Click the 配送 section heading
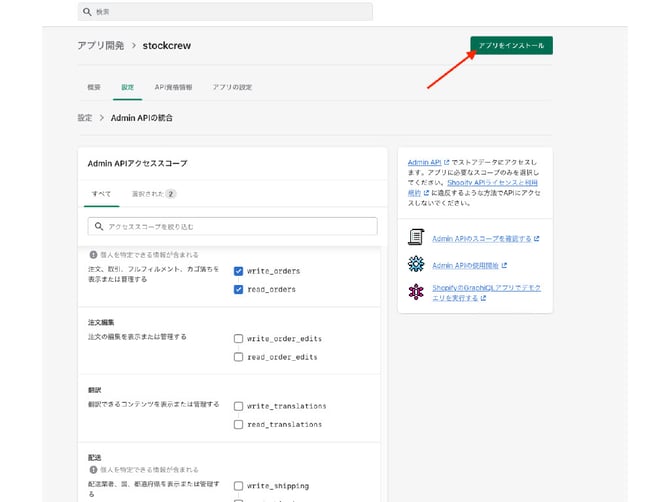The height and width of the screenshot is (502, 670). [x=94, y=458]
